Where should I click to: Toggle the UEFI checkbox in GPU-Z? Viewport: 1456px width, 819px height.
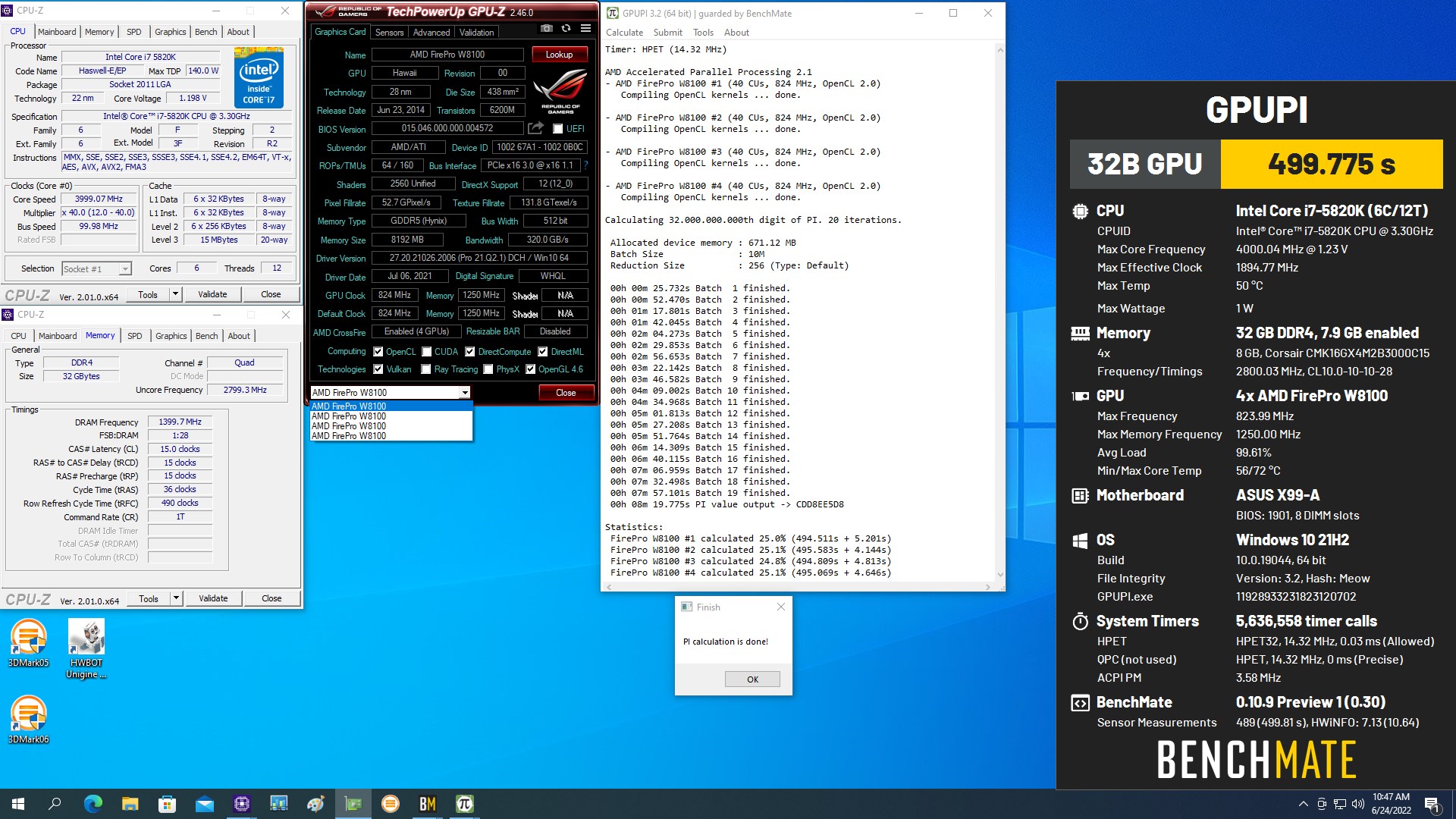click(558, 129)
